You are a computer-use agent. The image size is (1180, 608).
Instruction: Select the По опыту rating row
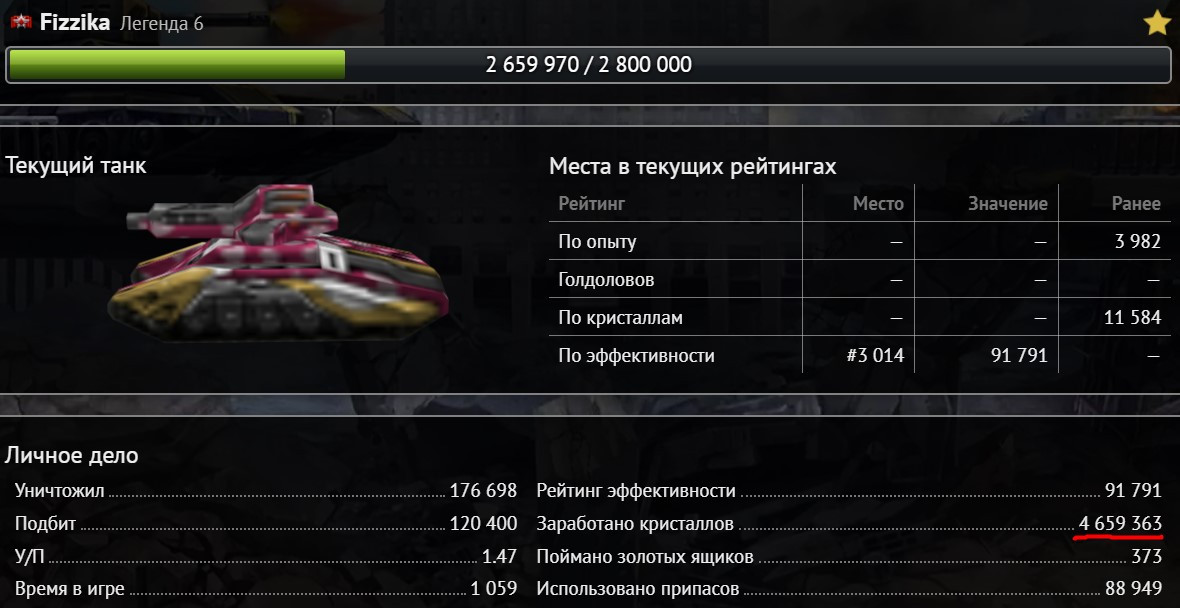(859, 242)
